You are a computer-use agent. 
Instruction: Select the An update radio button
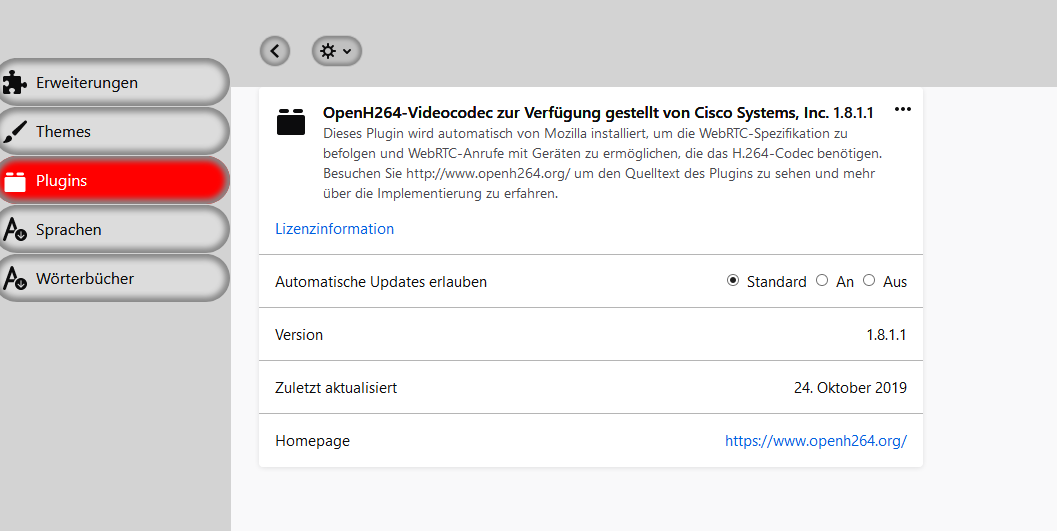click(822, 280)
